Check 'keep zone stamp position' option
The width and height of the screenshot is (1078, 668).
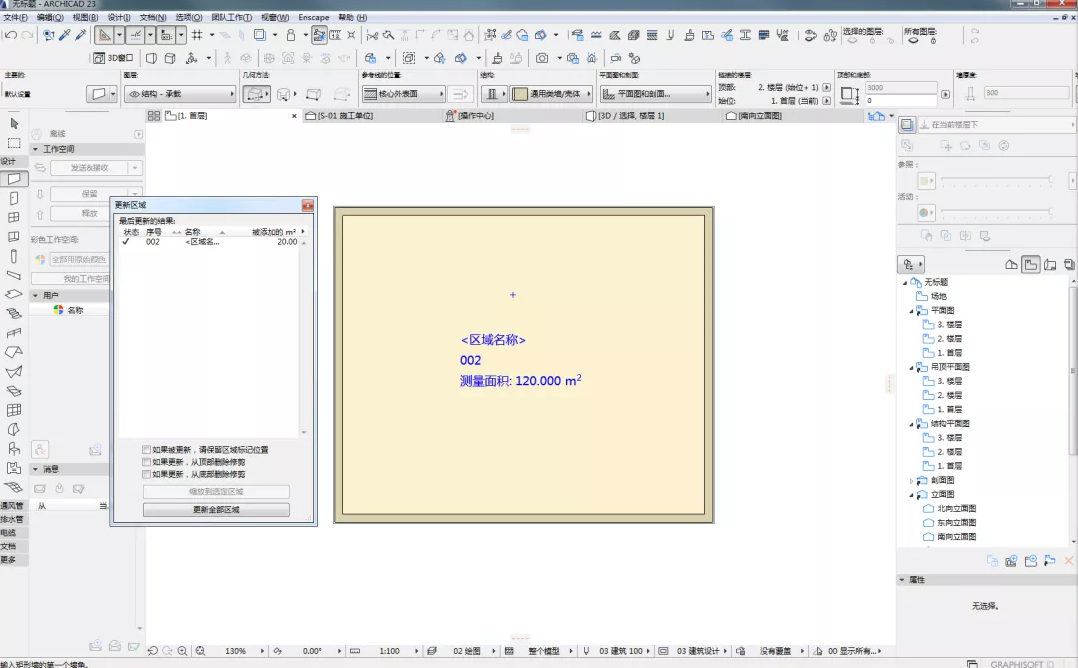tap(146, 449)
